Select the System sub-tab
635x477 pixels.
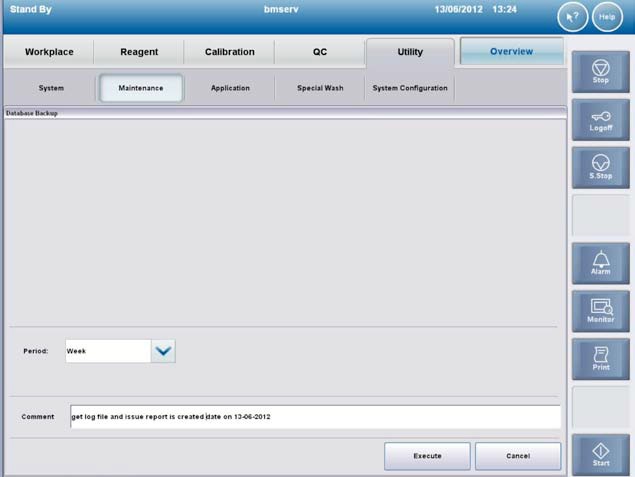[x=51, y=88]
